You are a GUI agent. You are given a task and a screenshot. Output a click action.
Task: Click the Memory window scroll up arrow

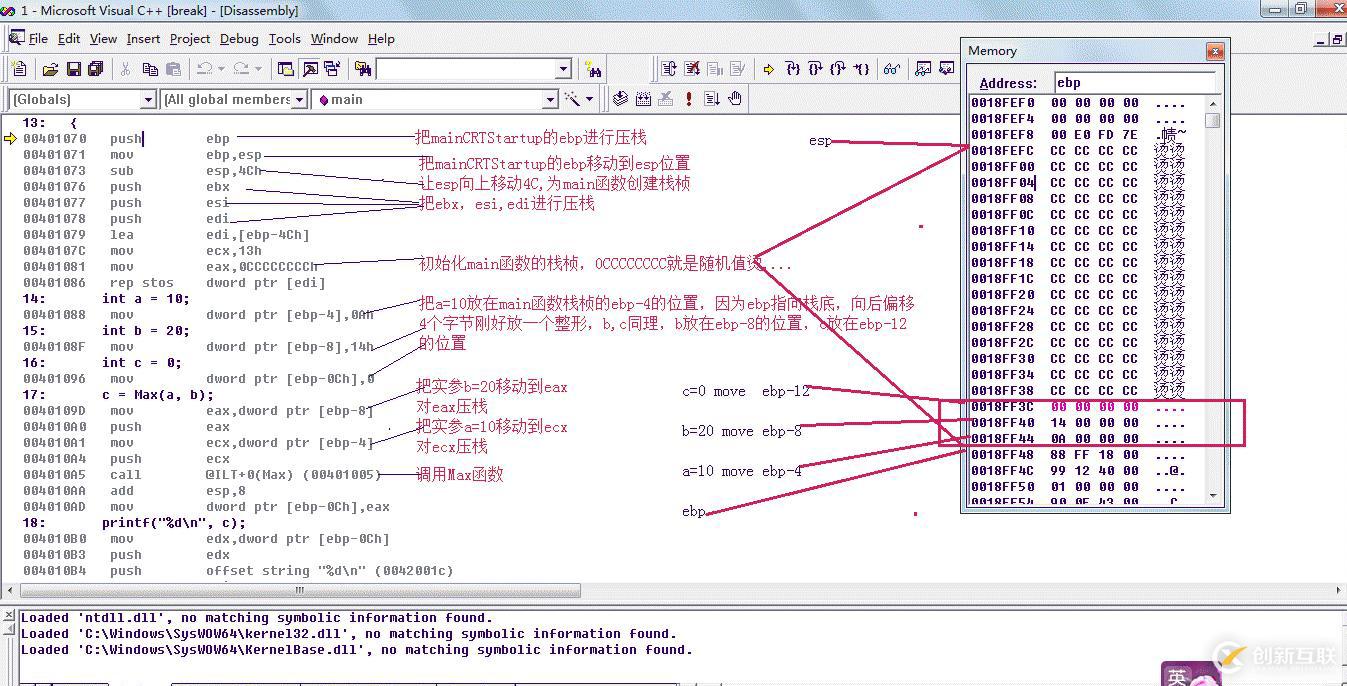click(1213, 103)
